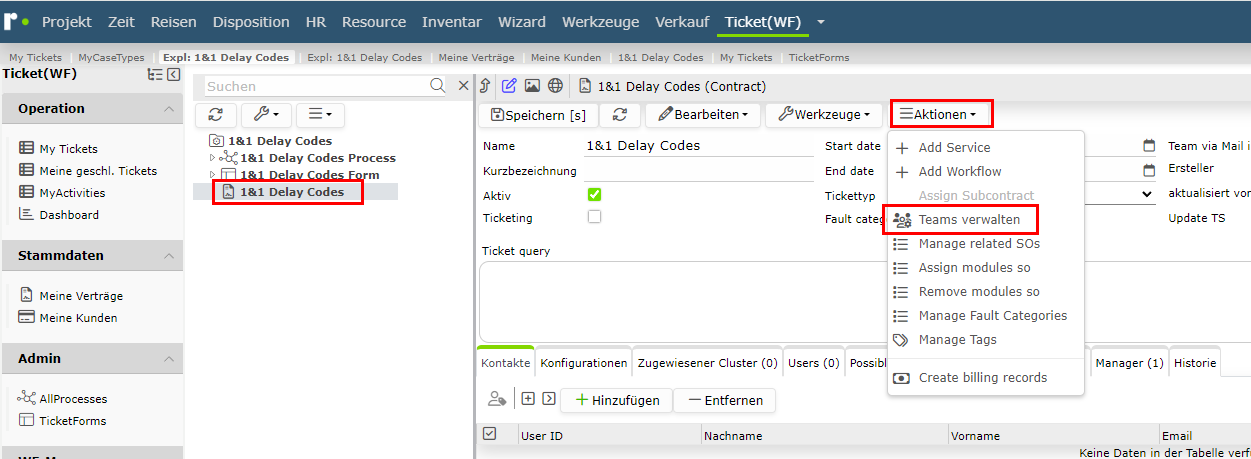
Task: Expand 1&1 Delay Codes Form node
Action: [212, 175]
